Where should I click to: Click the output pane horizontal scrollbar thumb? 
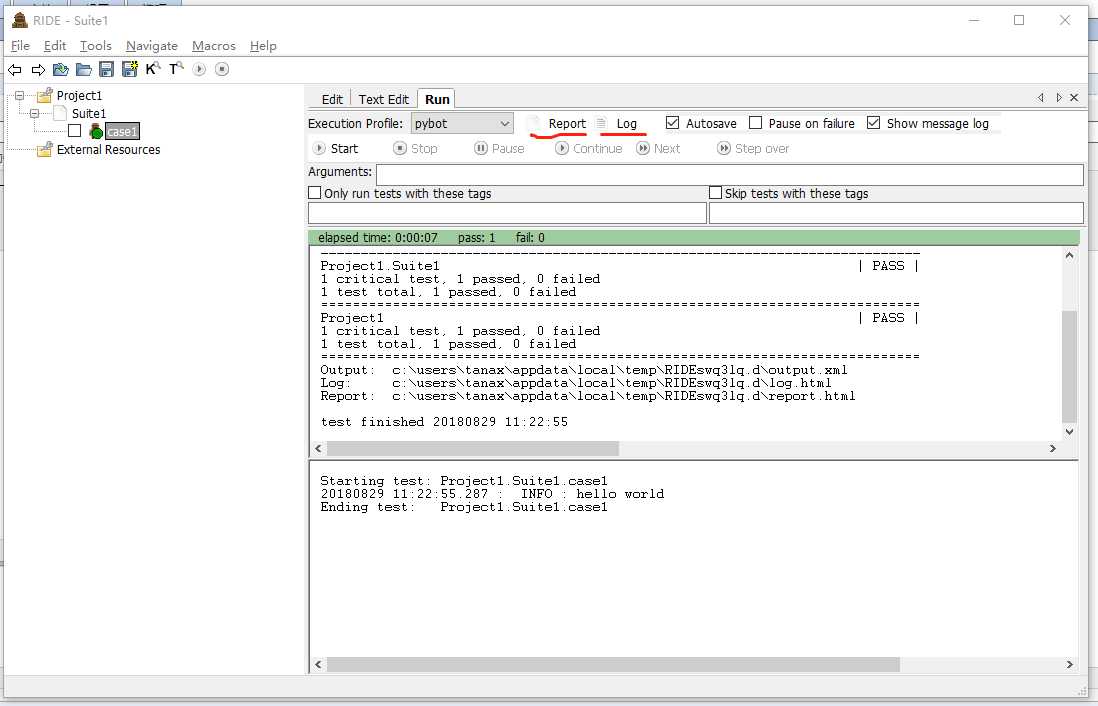(x=473, y=448)
